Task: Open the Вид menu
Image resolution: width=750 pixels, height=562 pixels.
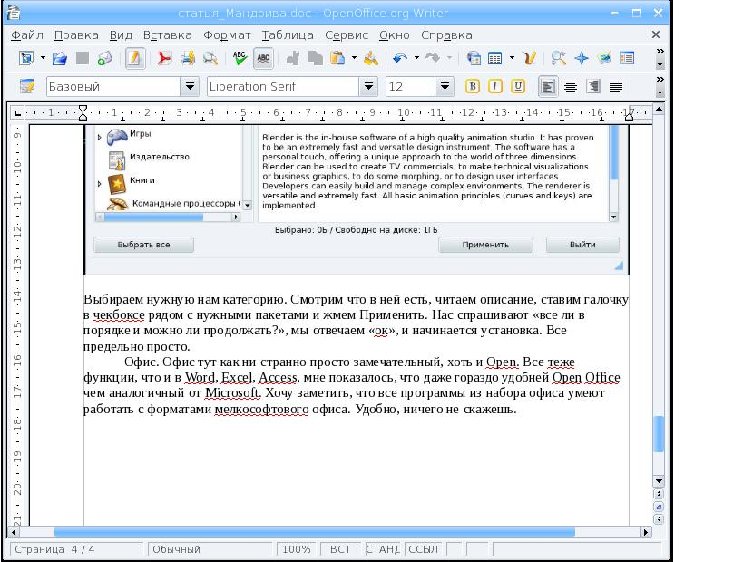Action: pyautogui.click(x=121, y=35)
